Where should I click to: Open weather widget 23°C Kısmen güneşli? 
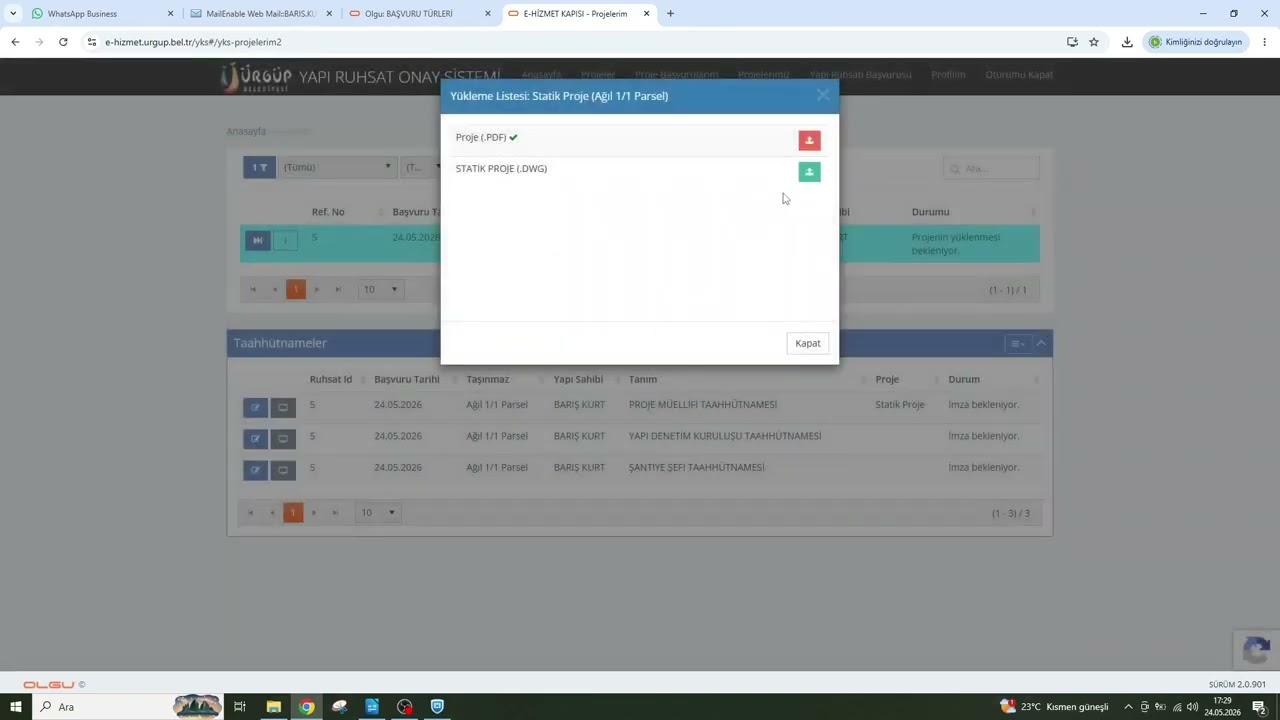1055,707
